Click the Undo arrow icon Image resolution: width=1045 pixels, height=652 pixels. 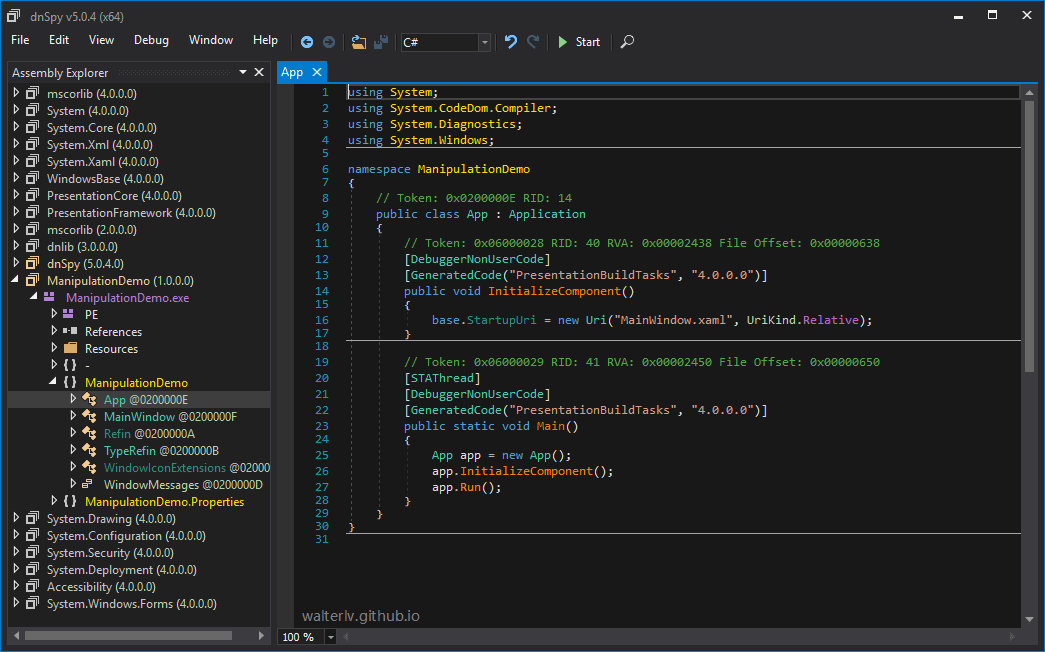point(511,42)
